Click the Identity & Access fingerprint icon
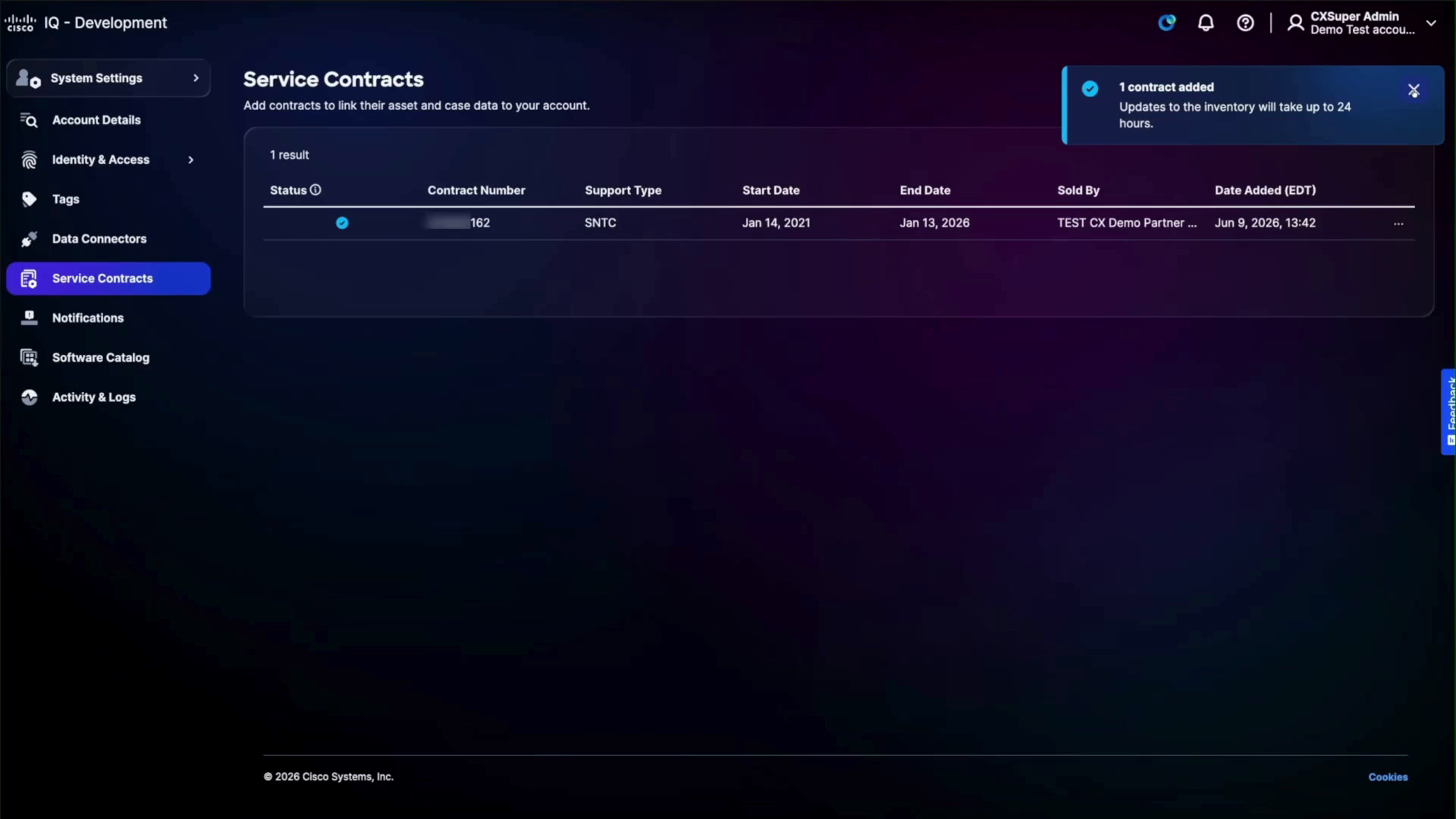 coord(29,160)
